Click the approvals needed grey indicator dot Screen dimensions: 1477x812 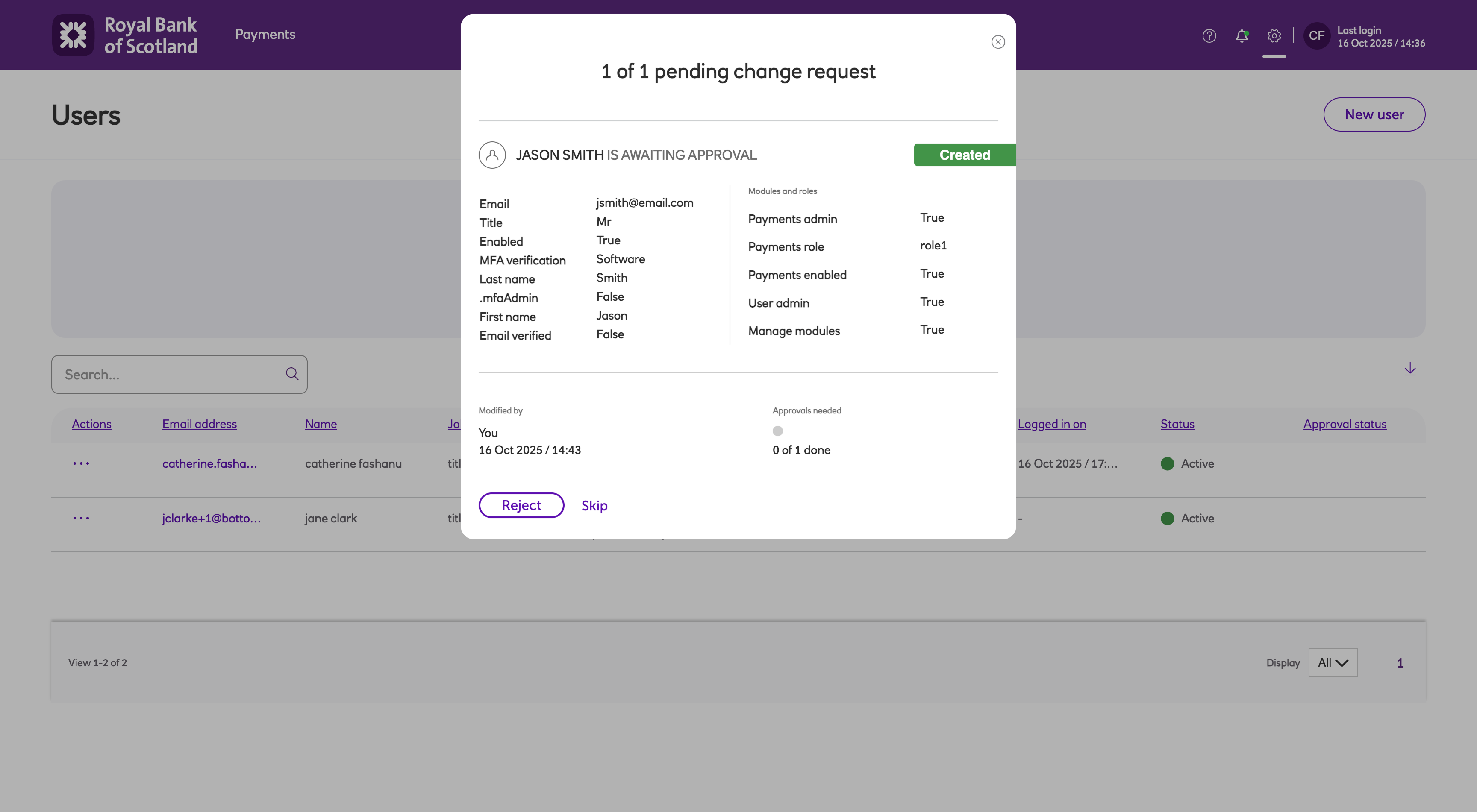(x=777, y=431)
